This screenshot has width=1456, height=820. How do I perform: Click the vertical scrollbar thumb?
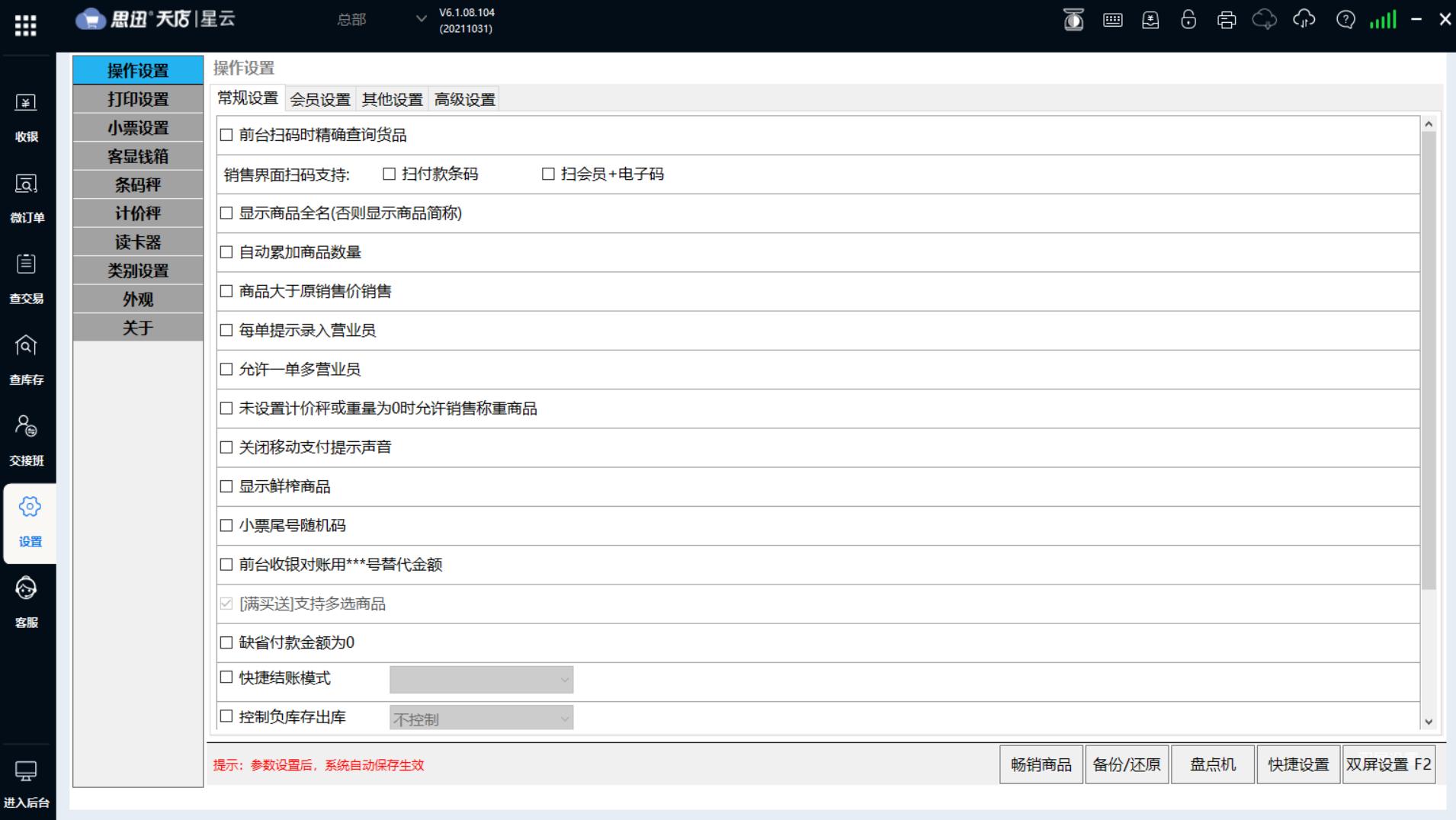click(1429, 360)
